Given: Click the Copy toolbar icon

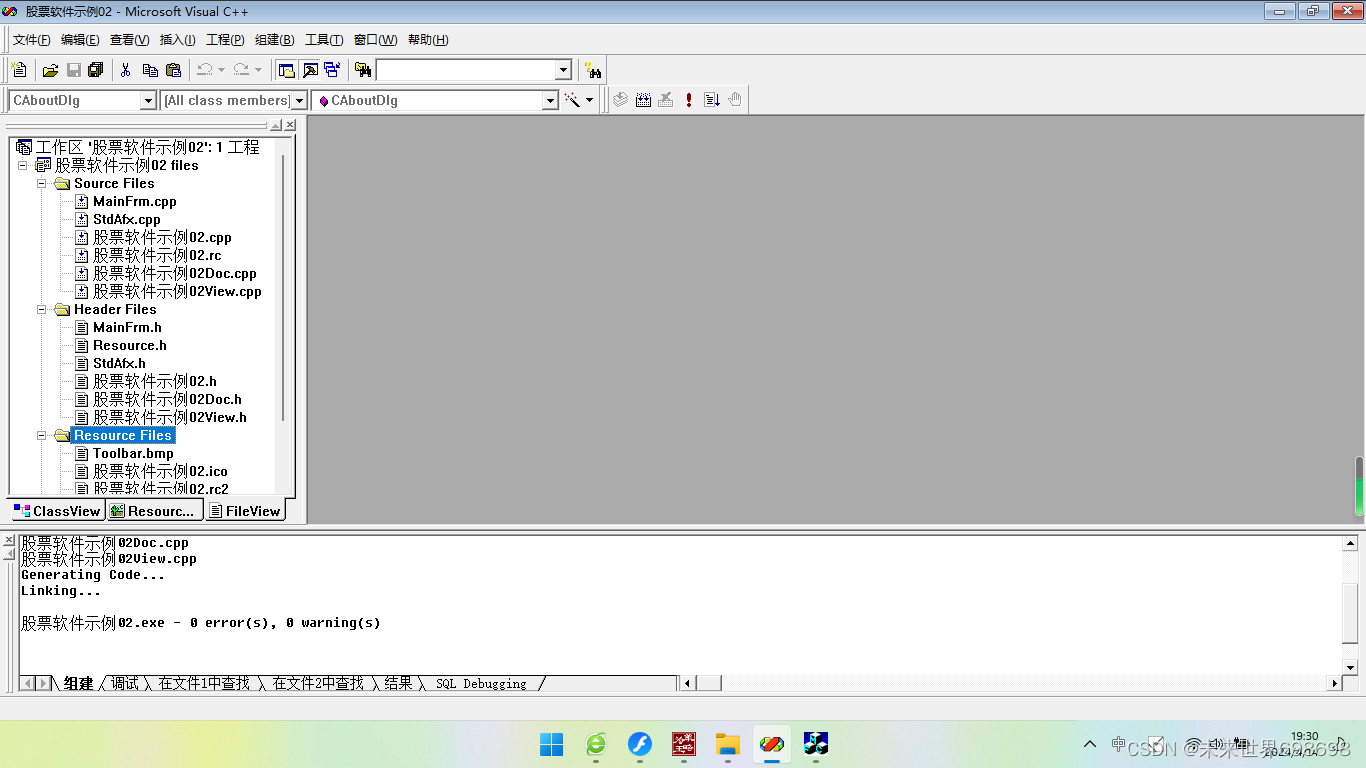Looking at the screenshot, I should (x=150, y=70).
